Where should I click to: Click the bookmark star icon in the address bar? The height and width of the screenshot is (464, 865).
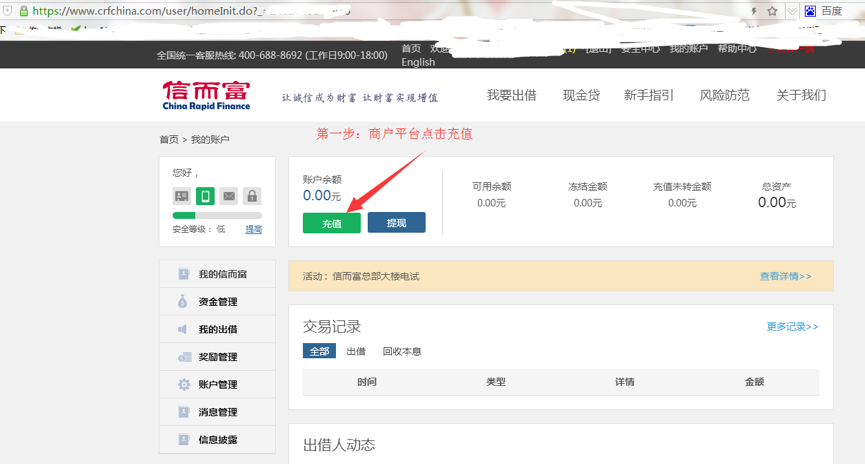pos(772,11)
